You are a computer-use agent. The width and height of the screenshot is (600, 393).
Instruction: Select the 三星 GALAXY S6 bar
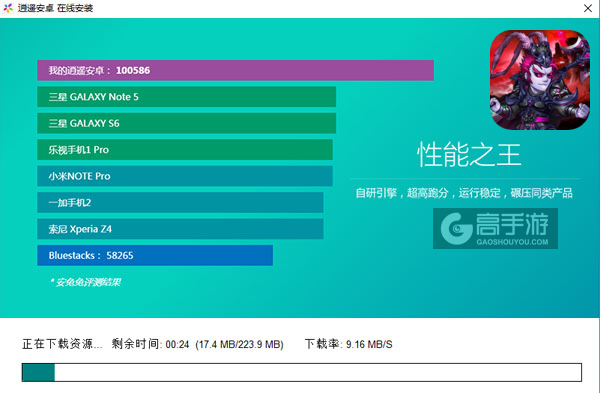coord(186,123)
